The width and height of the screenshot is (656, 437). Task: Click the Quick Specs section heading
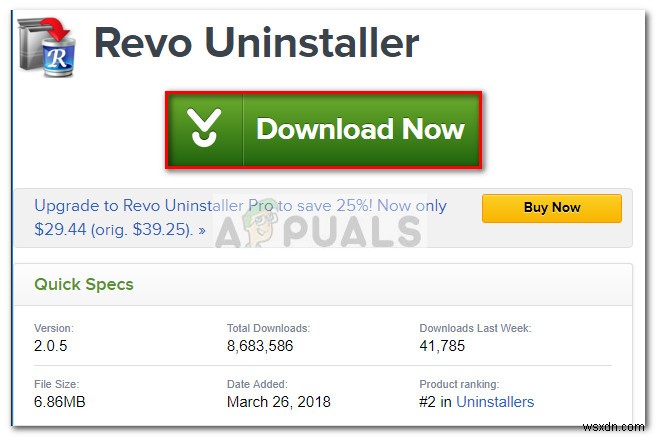tap(84, 285)
